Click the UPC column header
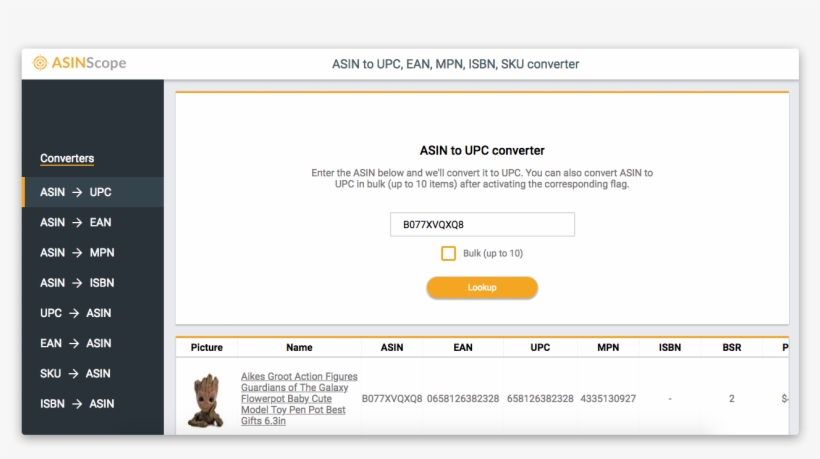Screen dimensions: 820x459 [540, 348]
